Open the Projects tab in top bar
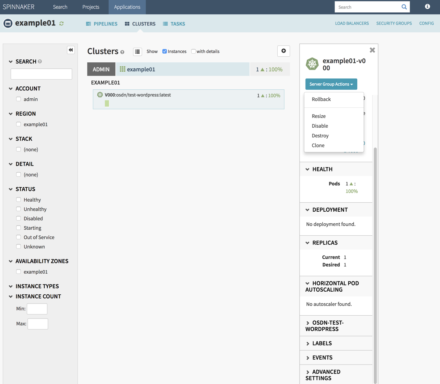Image resolution: width=440 pixels, height=384 pixels. pyautogui.click(x=91, y=7)
